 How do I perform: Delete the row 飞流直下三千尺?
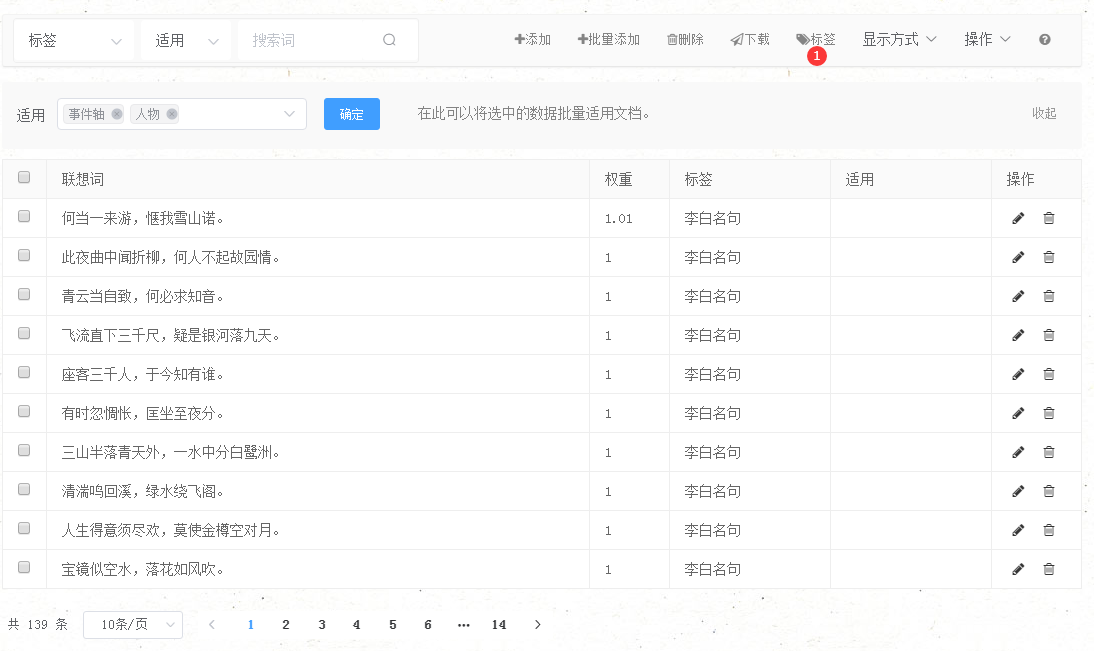[1049, 336]
